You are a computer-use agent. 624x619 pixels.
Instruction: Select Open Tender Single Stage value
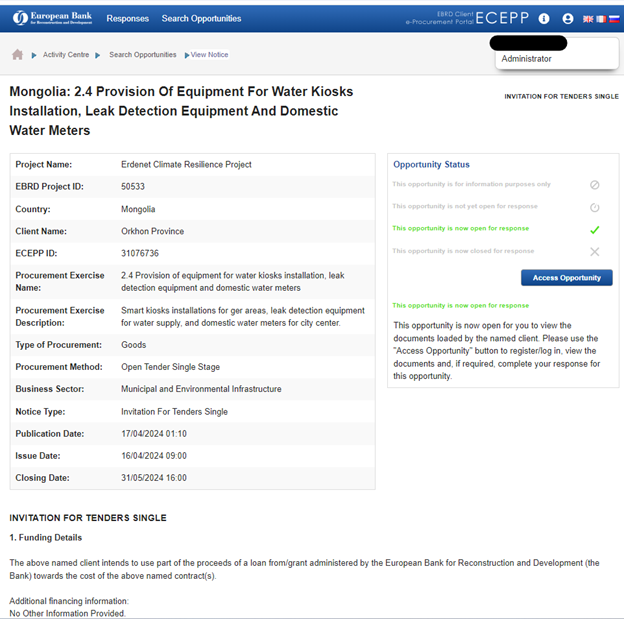pyautogui.click(x=170, y=367)
